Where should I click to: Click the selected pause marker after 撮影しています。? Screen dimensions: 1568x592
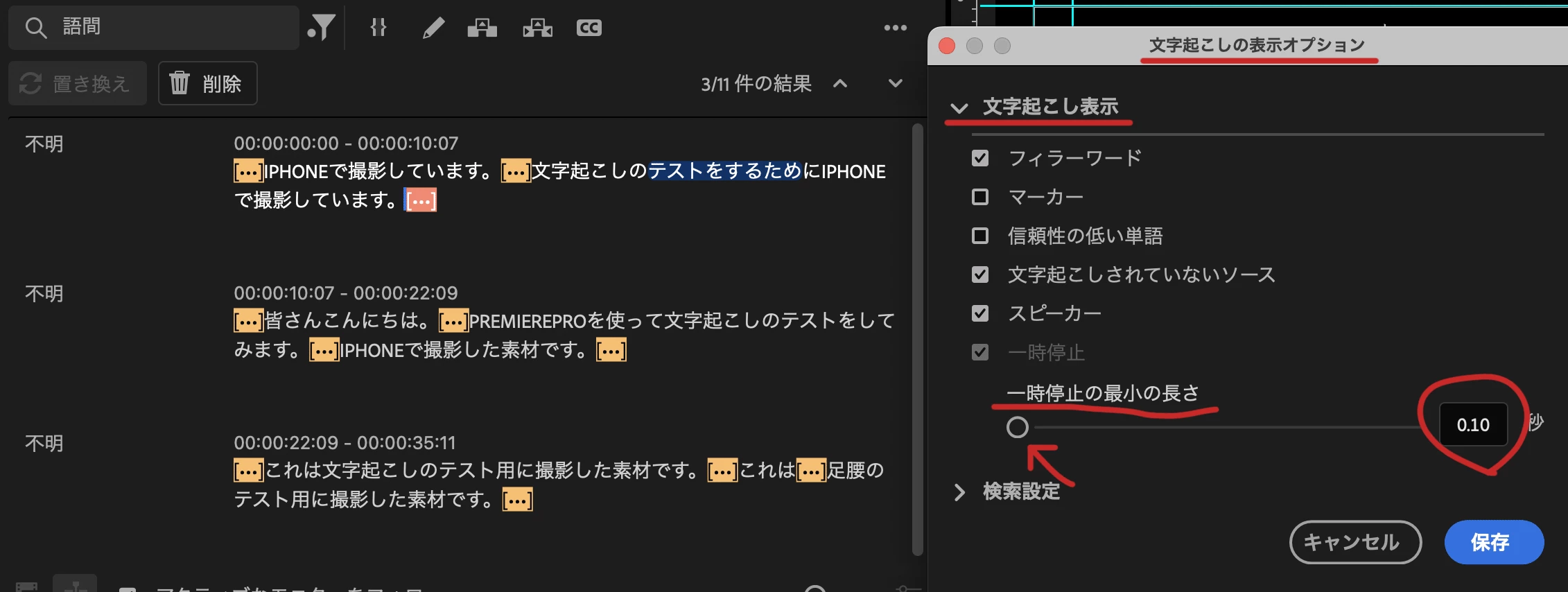pyautogui.click(x=421, y=200)
